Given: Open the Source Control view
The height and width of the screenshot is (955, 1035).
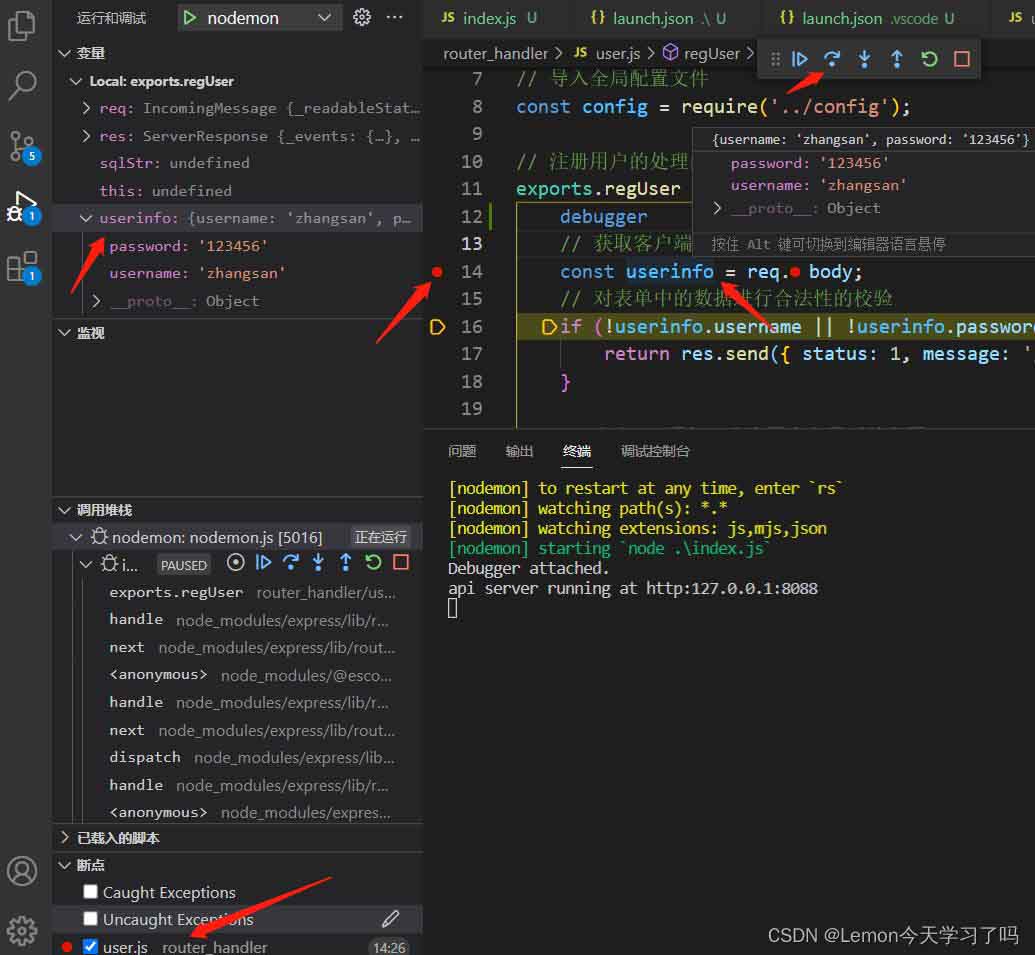Looking at the screenshot, I should click(x=22, y=146).
